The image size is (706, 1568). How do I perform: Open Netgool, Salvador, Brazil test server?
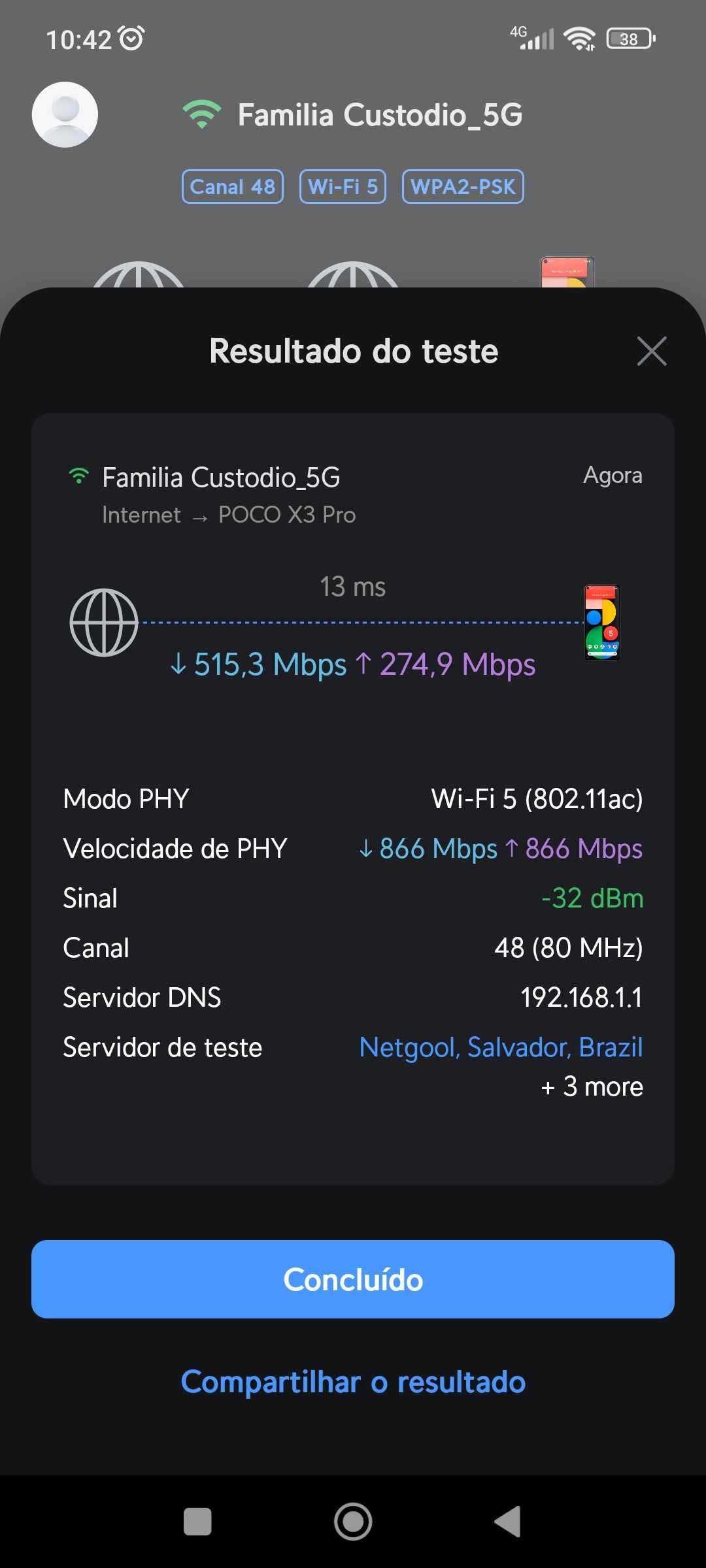coord(501,1047)
